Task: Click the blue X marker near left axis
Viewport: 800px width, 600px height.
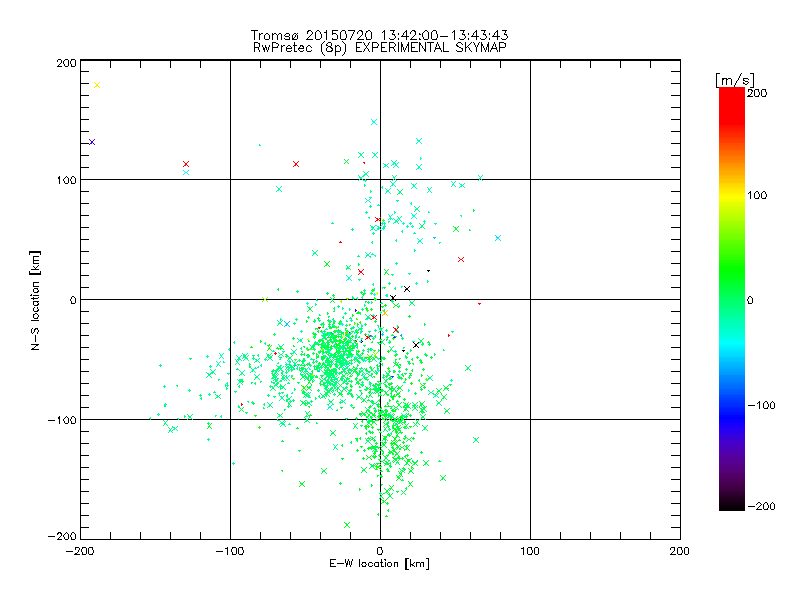Action: click(92, 142)
